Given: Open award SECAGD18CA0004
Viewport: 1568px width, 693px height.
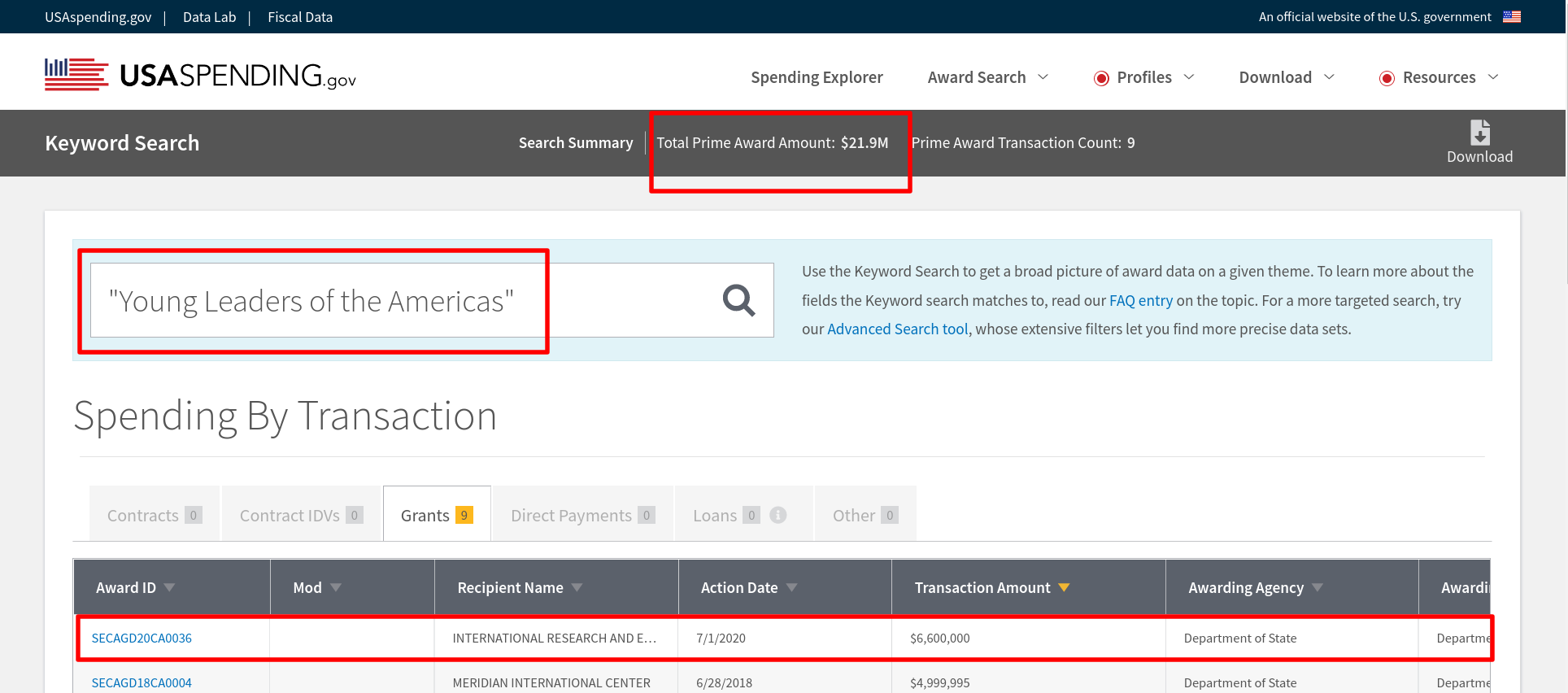Looking at the screenshot, I should pyautogui.click(x=142, y=683).
